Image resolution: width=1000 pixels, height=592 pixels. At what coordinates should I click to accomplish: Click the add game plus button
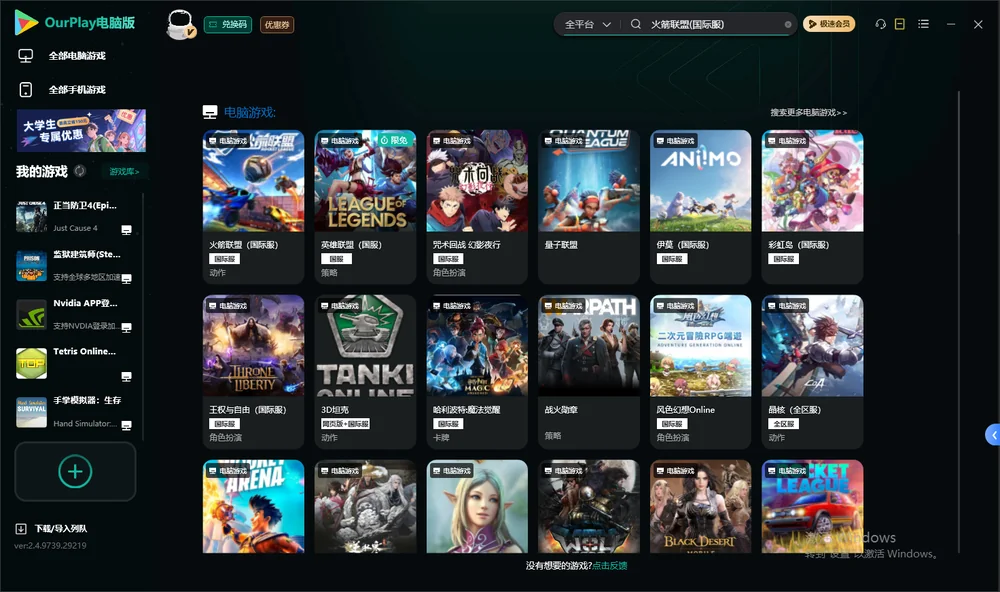pyautogui.click(x=75, y=472)
